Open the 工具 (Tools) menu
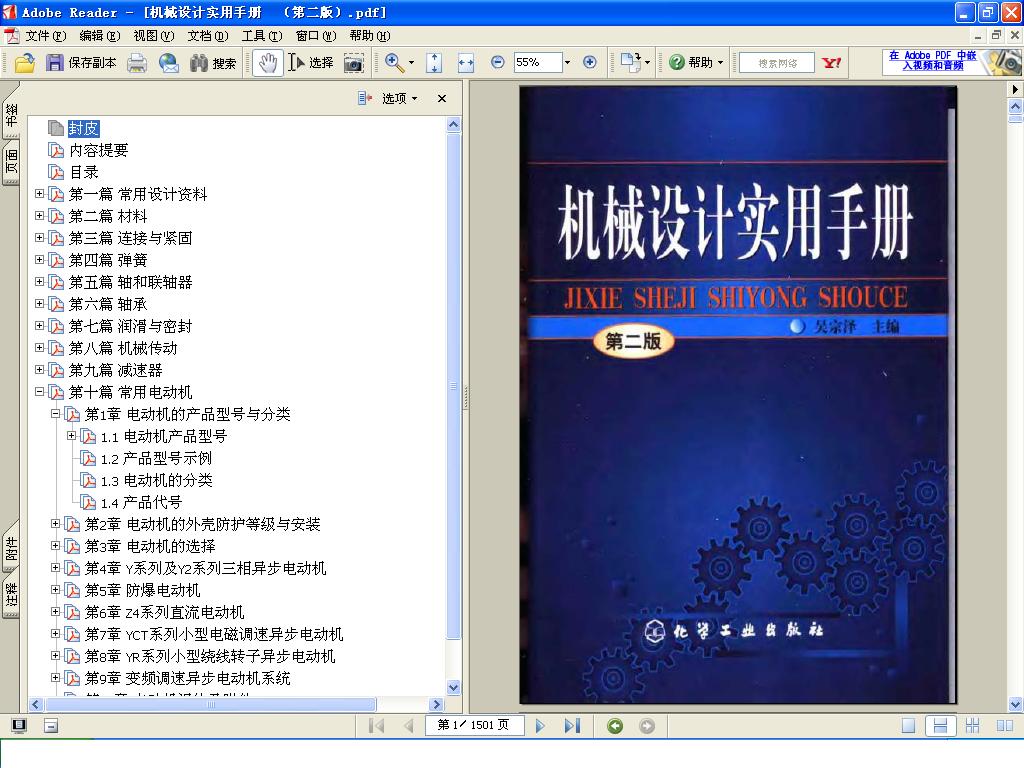The height and width of the screenshot is (768, 1024). coord(262,36)
